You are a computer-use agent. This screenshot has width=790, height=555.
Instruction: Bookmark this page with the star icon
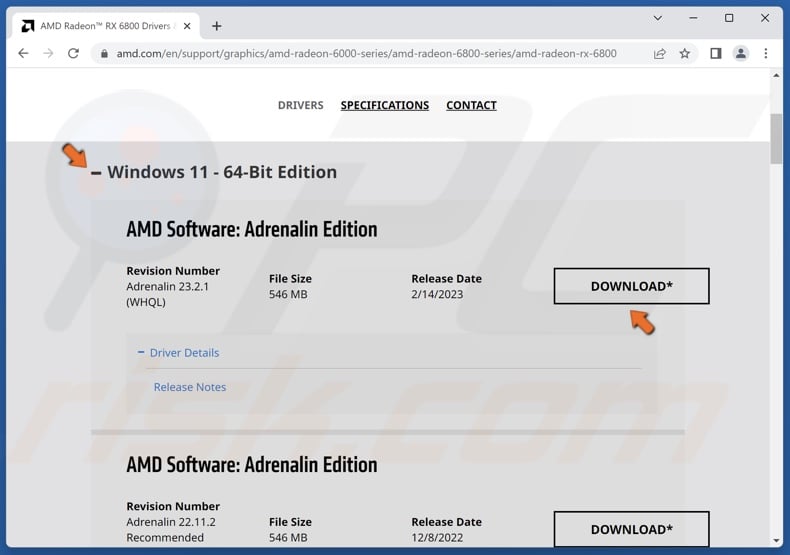coord(685,53)
